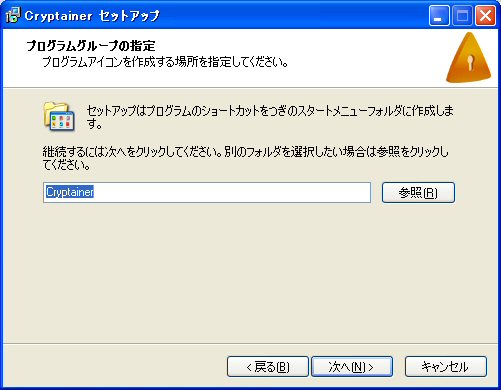Click the text starting セットアップはプログラムのショートカット

click(x=270, y=117)
